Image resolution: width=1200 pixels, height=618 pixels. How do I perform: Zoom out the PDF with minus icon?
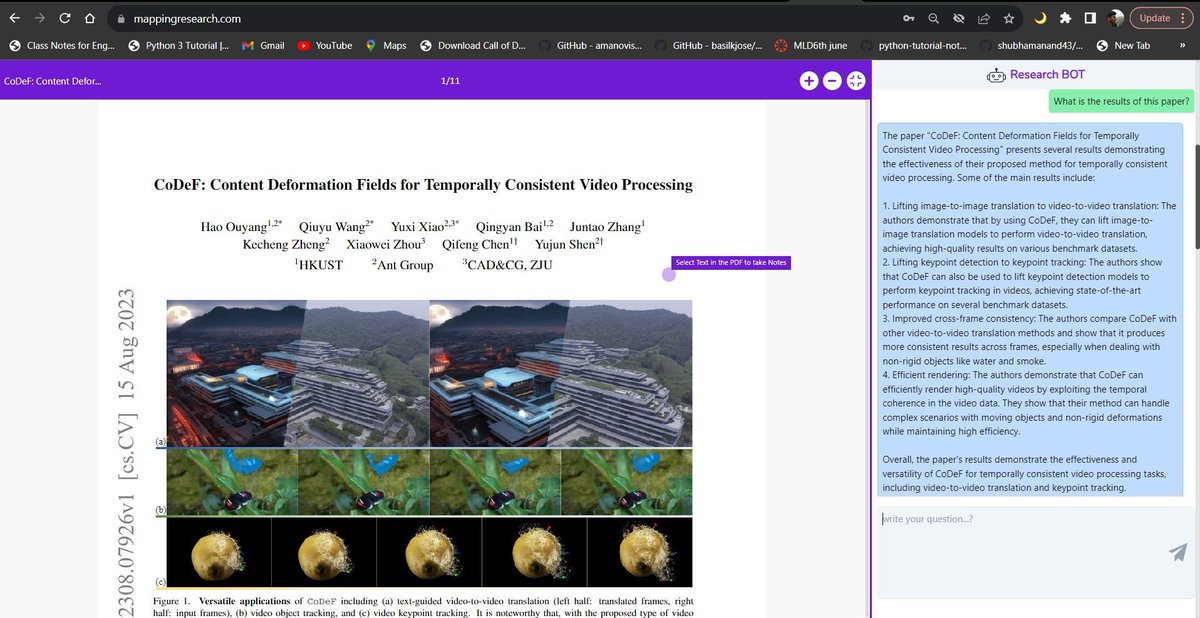pyautogui.click(x=832, y=81)
